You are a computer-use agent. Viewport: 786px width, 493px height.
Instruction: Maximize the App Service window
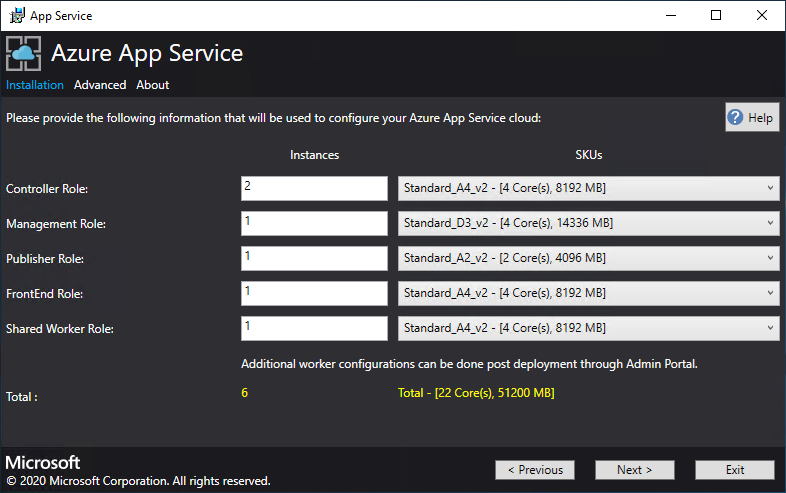click(x=716, y=15)
